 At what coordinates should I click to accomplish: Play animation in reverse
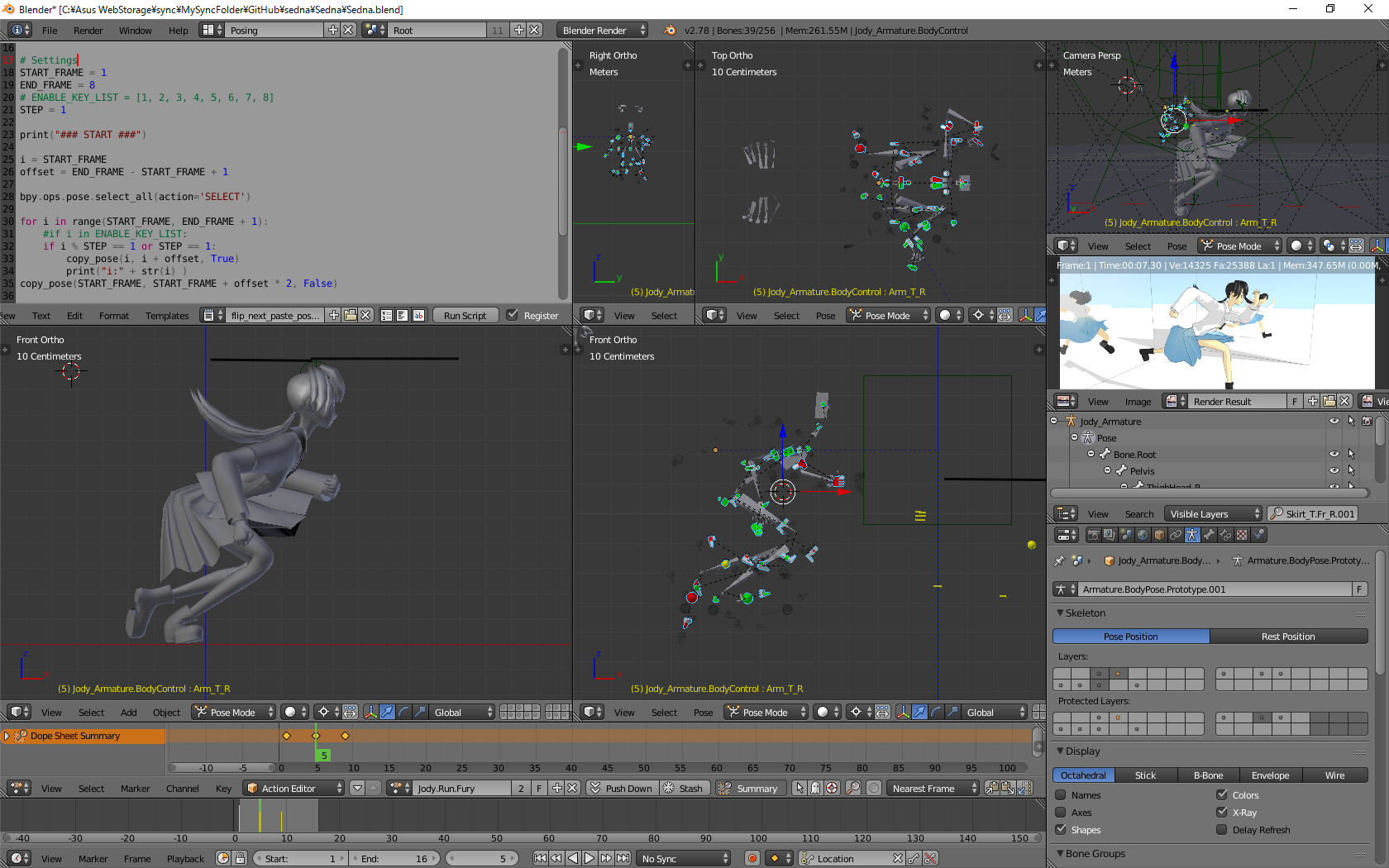tap(573, 858)
